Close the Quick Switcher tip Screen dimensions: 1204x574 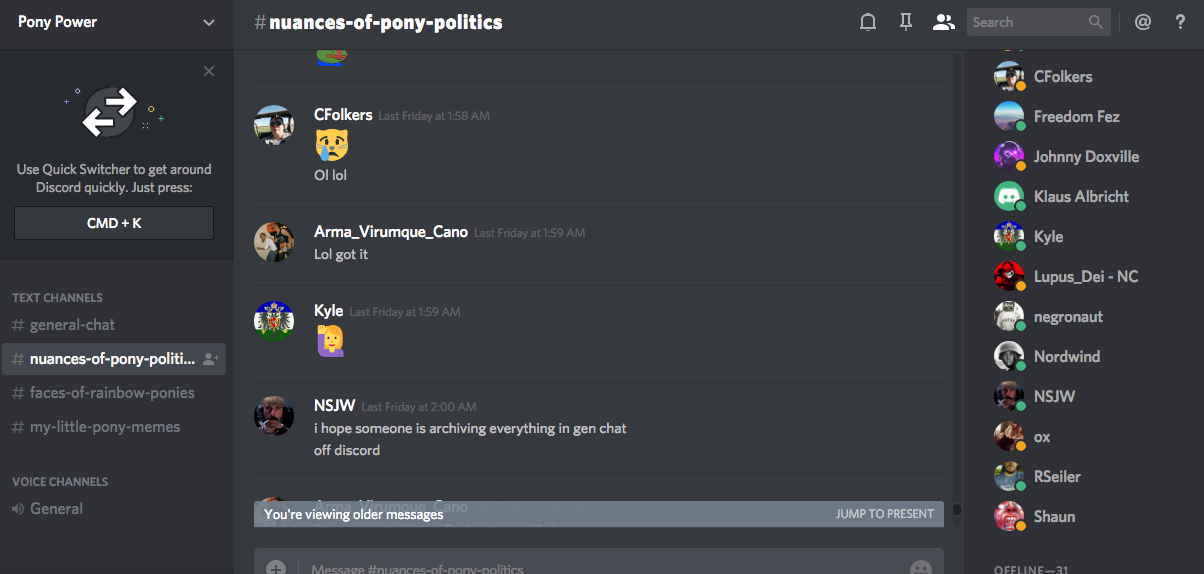(209, 71)
